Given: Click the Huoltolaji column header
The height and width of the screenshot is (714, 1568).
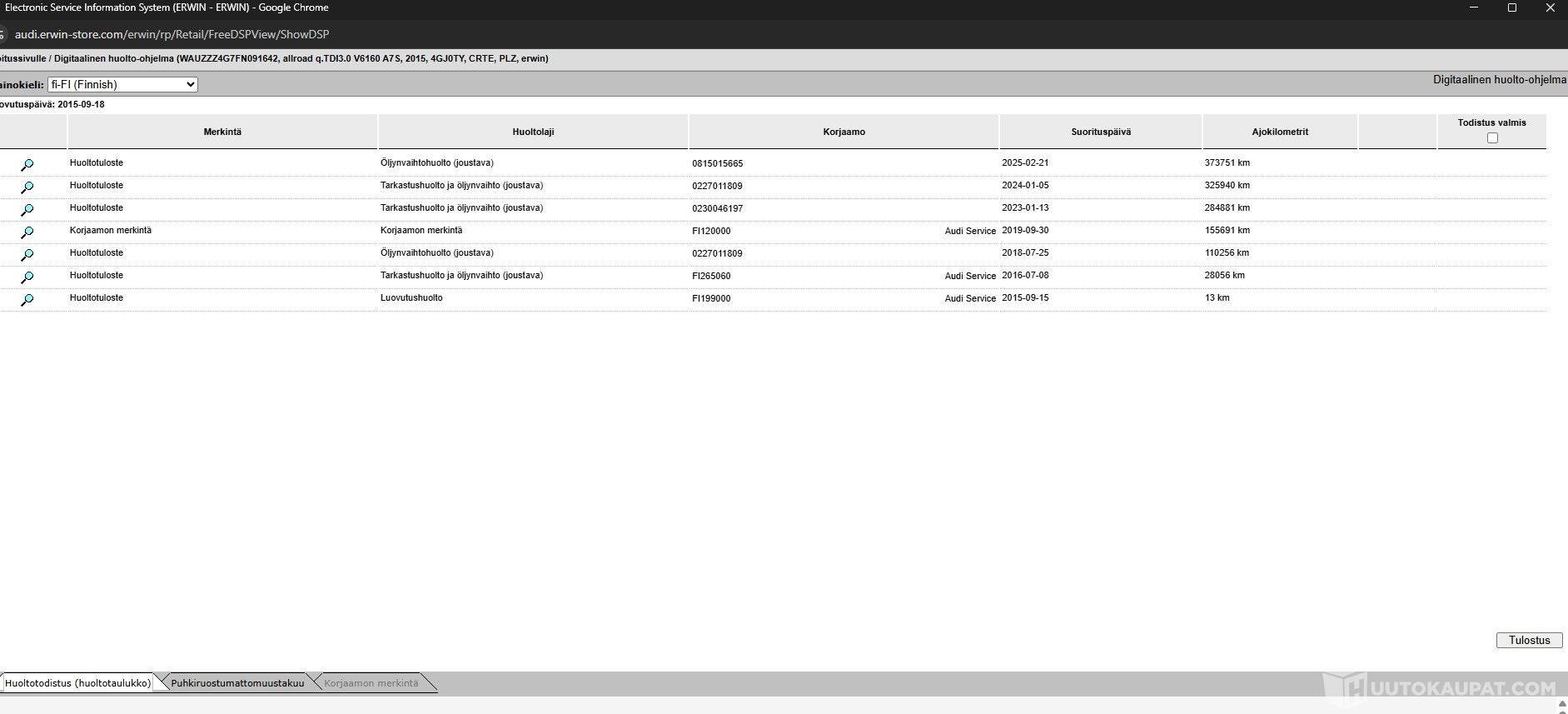Looking at the screenshot, I should click(x=533, y=132).
